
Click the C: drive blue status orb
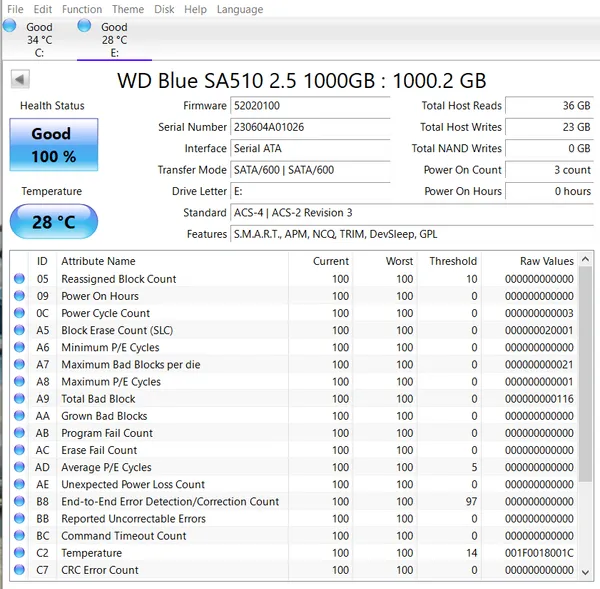tap(10, 26)
